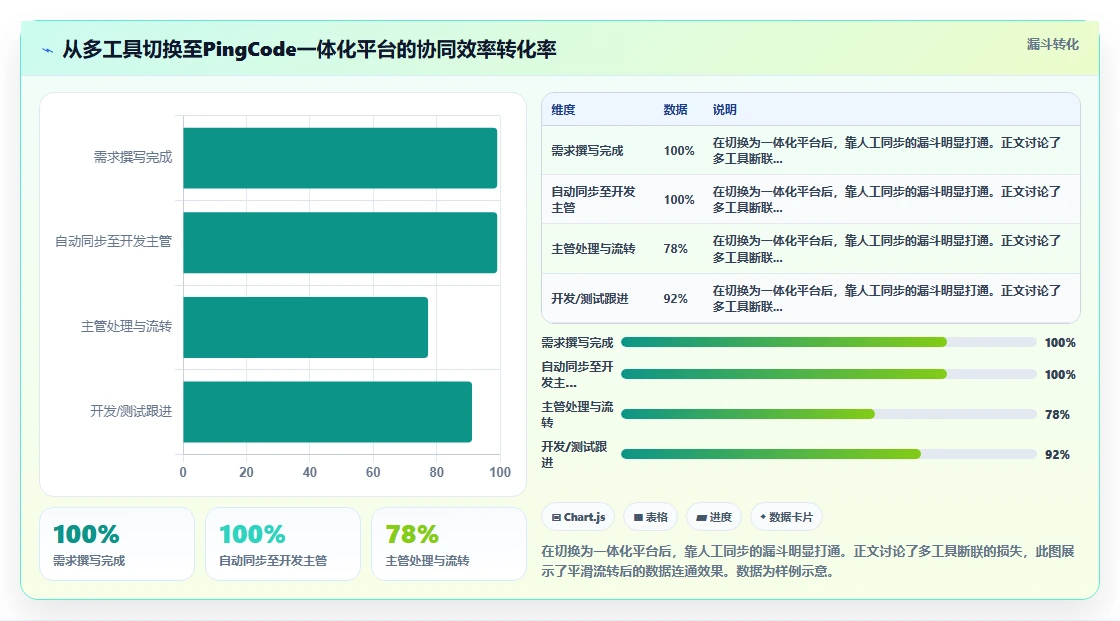Select the 数据卡片 chip
The image size is (1120, 621).
786,517
